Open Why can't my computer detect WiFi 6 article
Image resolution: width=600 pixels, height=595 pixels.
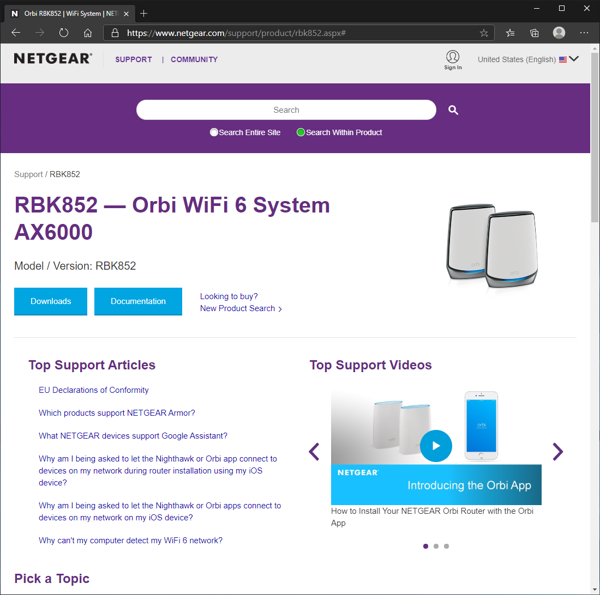[130, 540]
